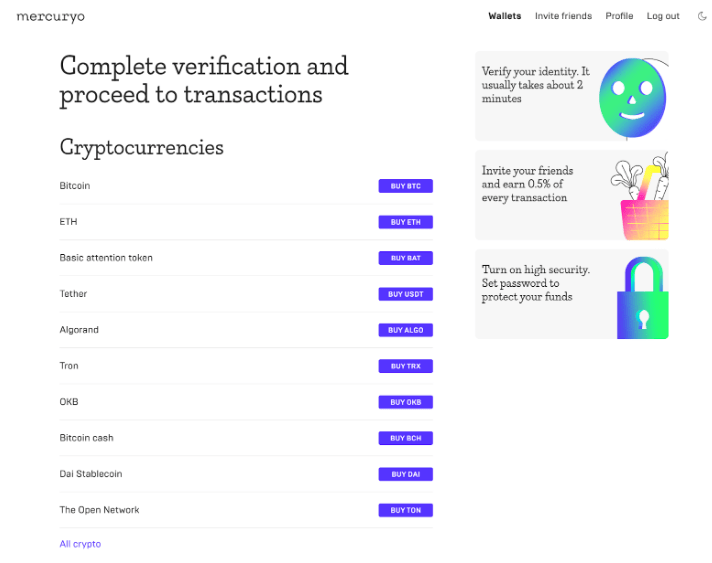Buy Basic attention token with BUY BAT
The image size is (712, 563).
[405, 258]
